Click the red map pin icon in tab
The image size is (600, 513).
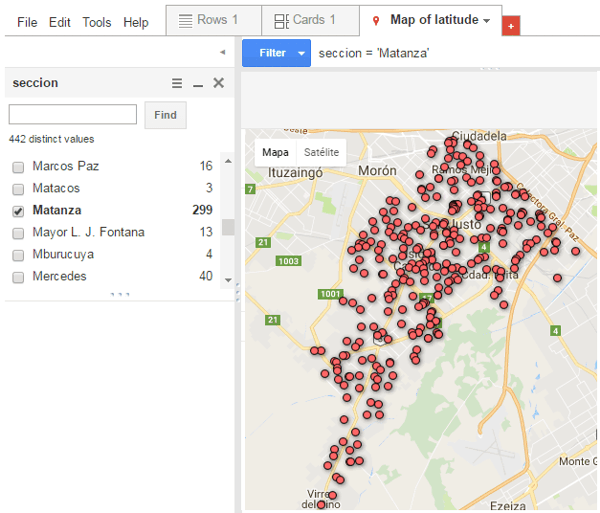tap(376, 21)
